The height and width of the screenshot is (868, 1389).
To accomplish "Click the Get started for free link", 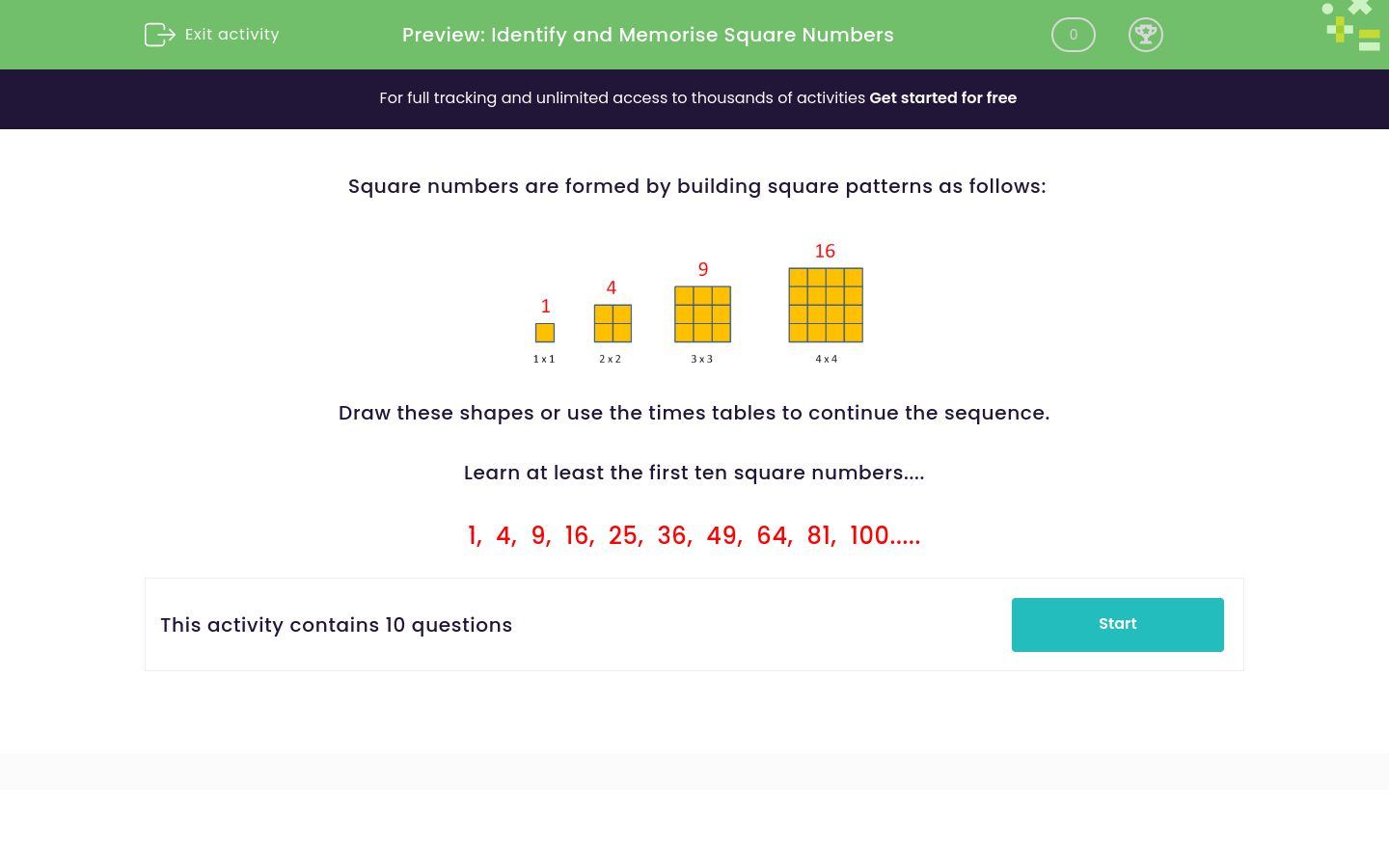I will pyautogui.click(x=942, y=97).
